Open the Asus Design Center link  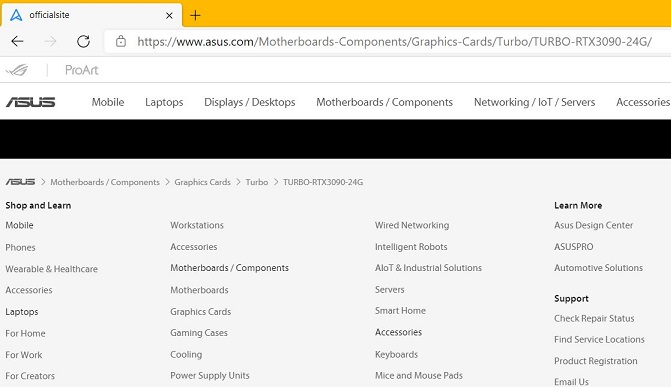point(594,225)
